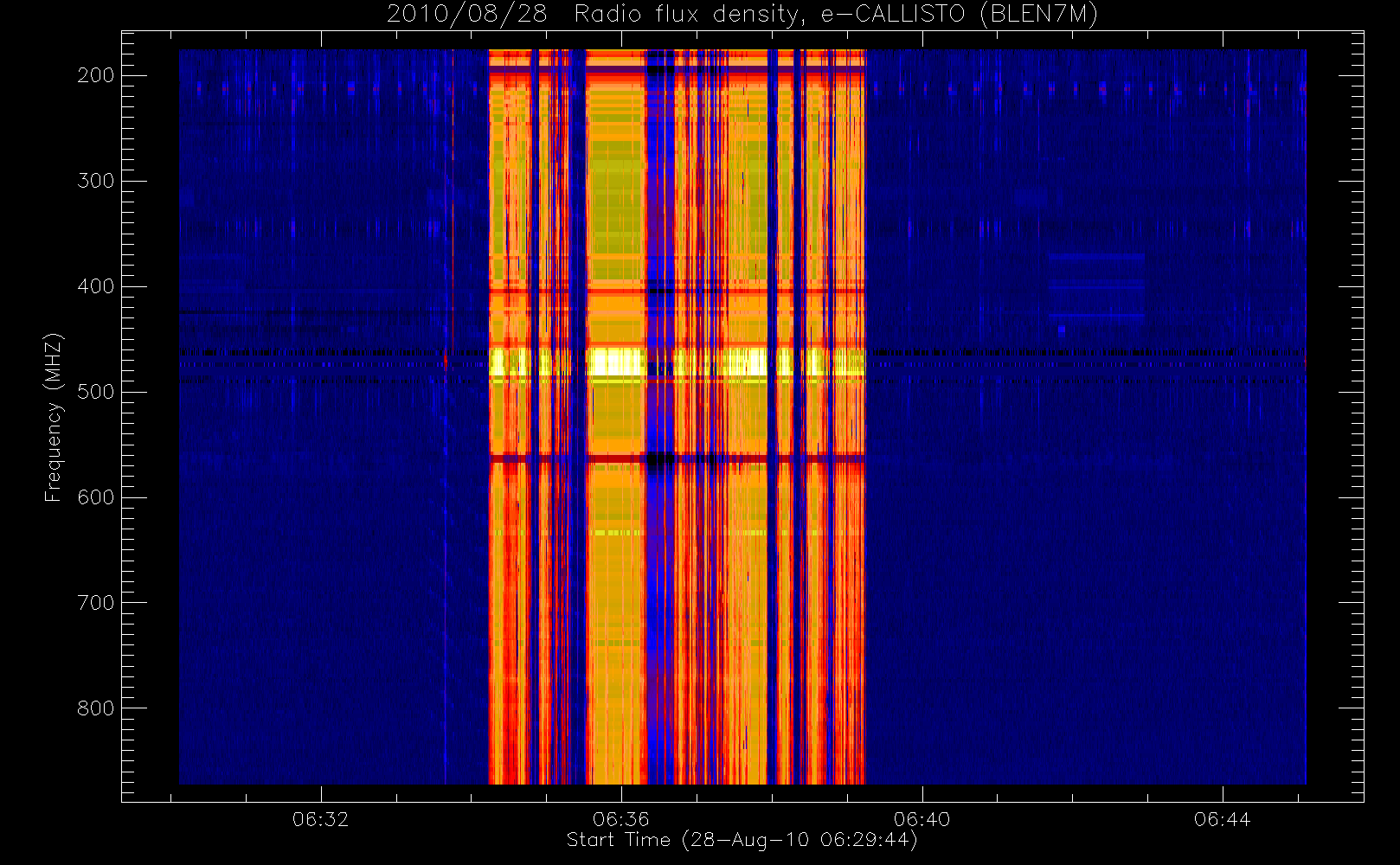Click the 'Frequency (MHz)' axis label
This screenshot has width=1400, height=865.
click(x=54, y=417)
